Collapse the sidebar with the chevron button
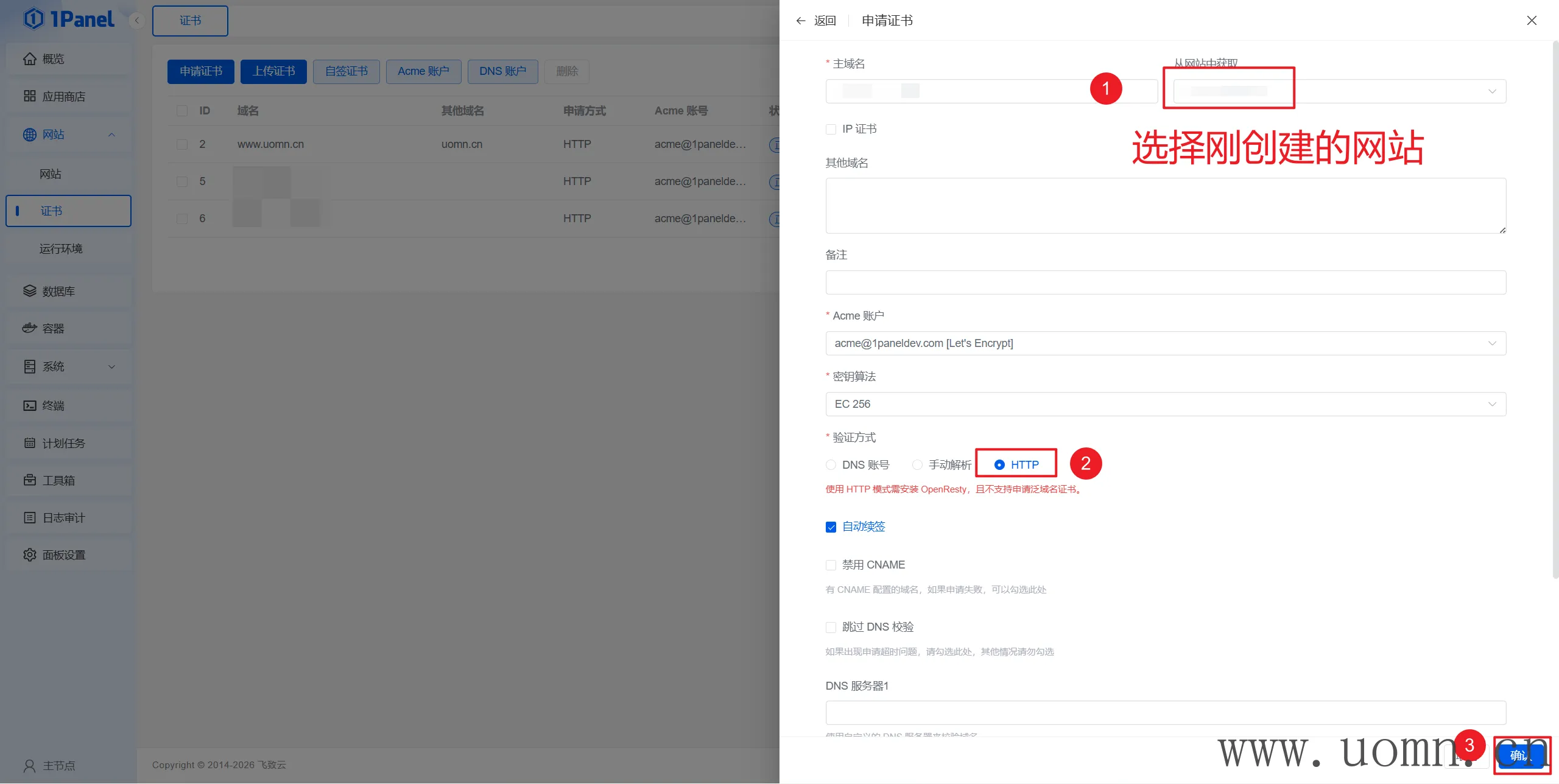This screenshot has width=1559, height=784. (x=137, y=21)
